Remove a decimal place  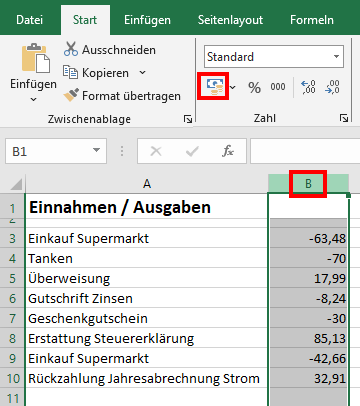coord(332,87)
